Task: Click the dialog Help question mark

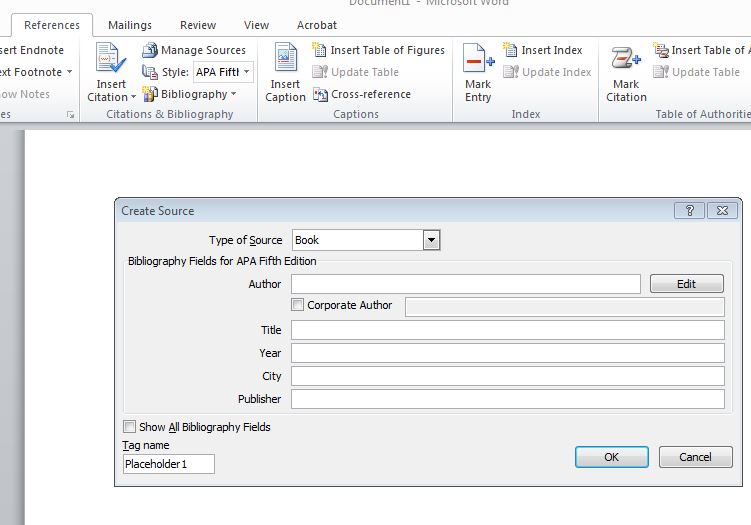Action: pos(689,210)
